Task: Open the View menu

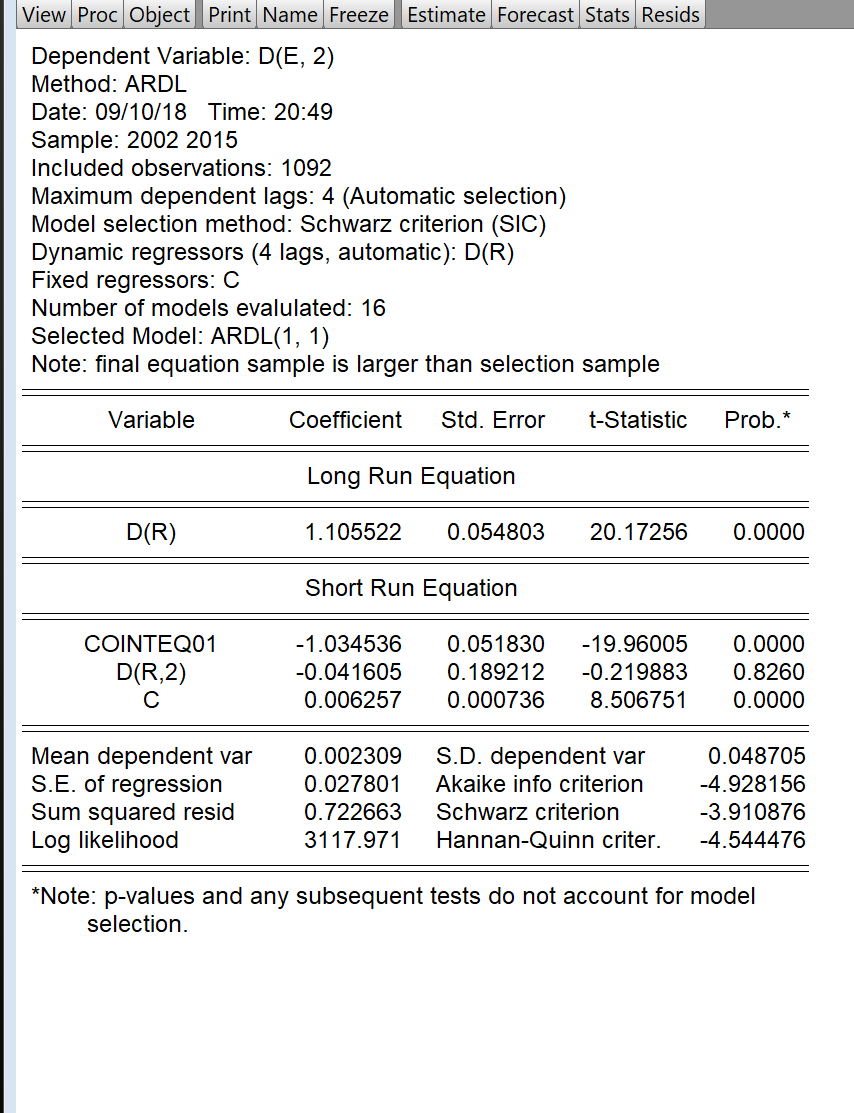Action: point(46,15)
